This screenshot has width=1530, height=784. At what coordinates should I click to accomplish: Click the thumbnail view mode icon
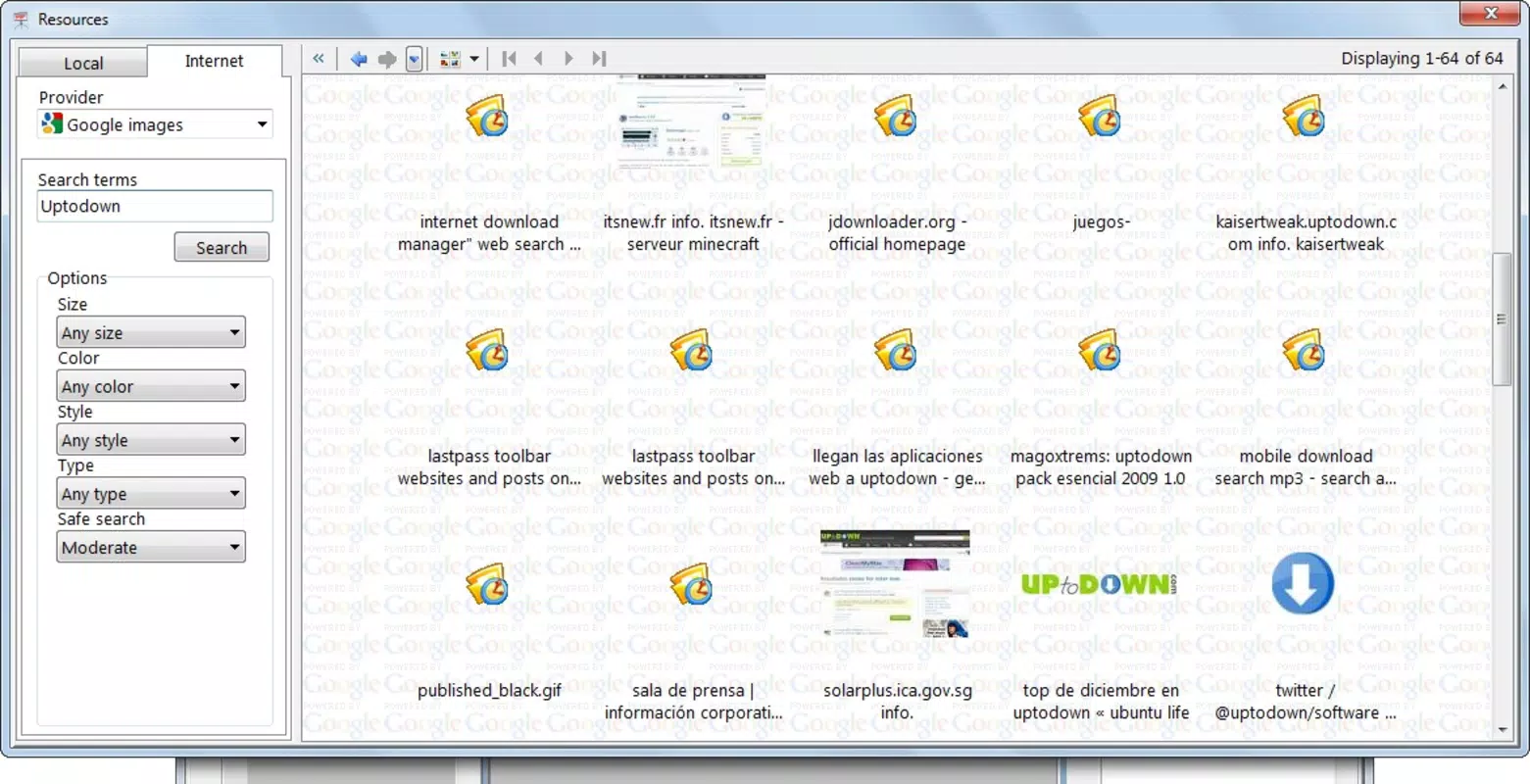450,60
